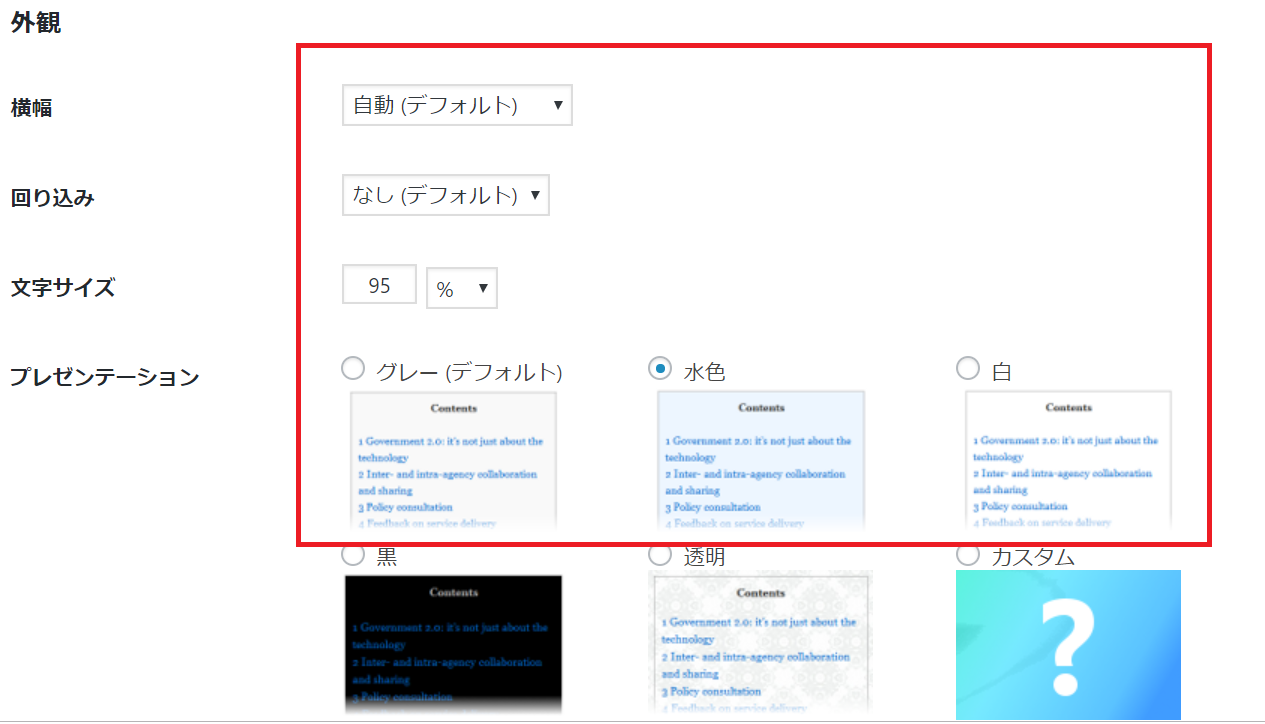The image size is (1265, 724).
Task: Click the 外観 section heading
Action: coord(36,23)
